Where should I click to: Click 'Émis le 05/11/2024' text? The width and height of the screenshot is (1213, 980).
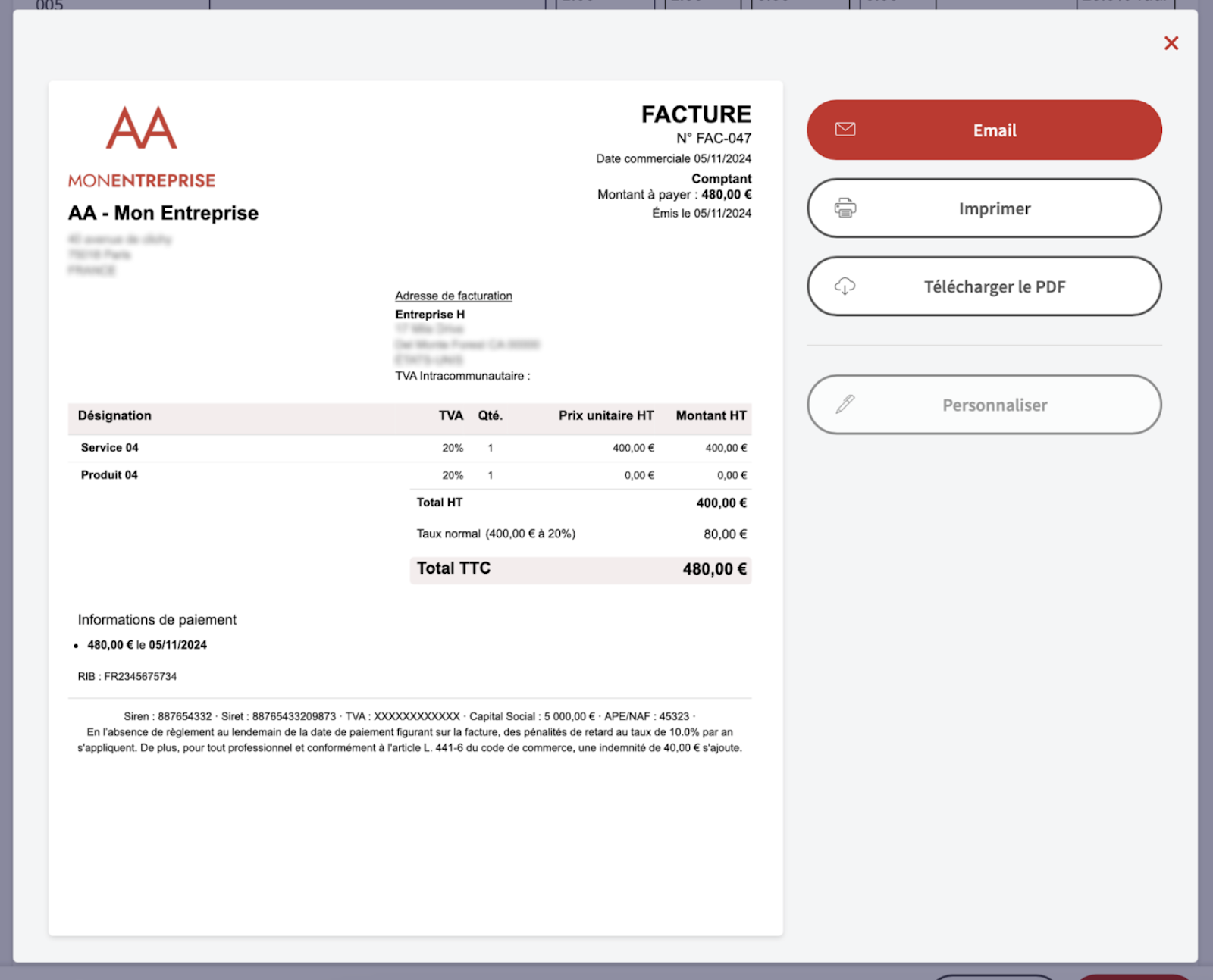pyautogui.click(x=701, y=213)
